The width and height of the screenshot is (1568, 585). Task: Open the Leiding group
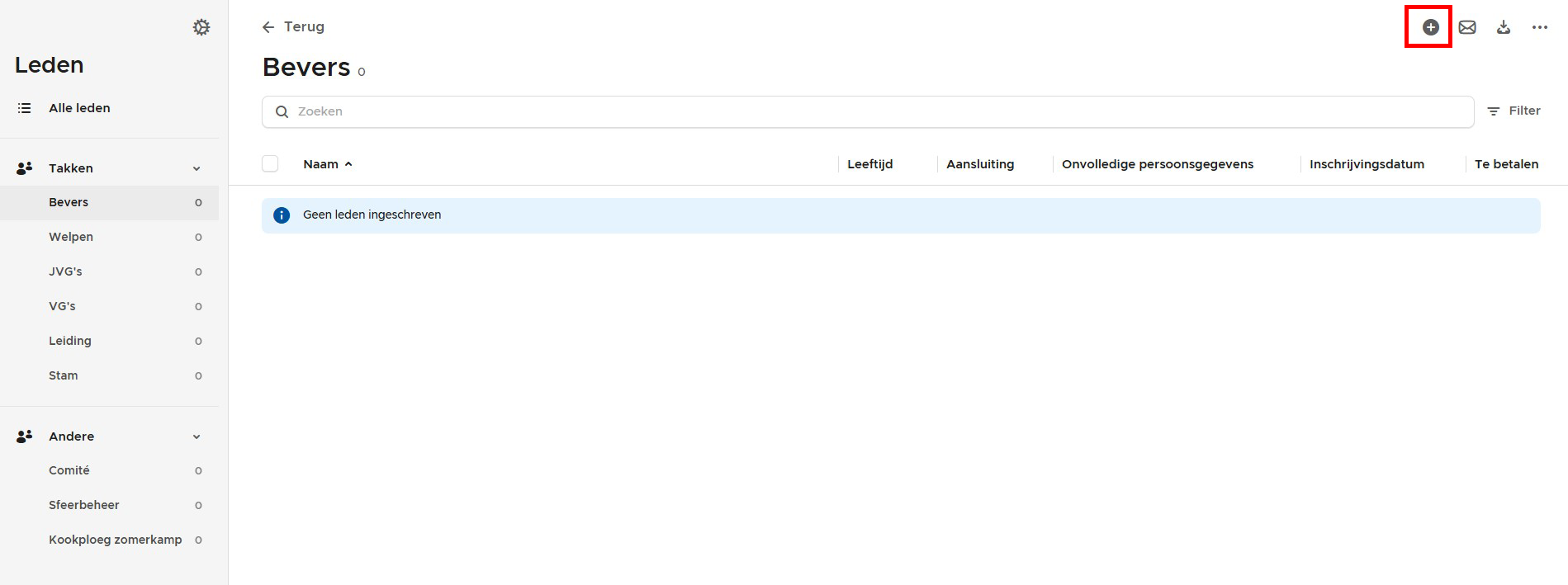click(x=70, y=341)
